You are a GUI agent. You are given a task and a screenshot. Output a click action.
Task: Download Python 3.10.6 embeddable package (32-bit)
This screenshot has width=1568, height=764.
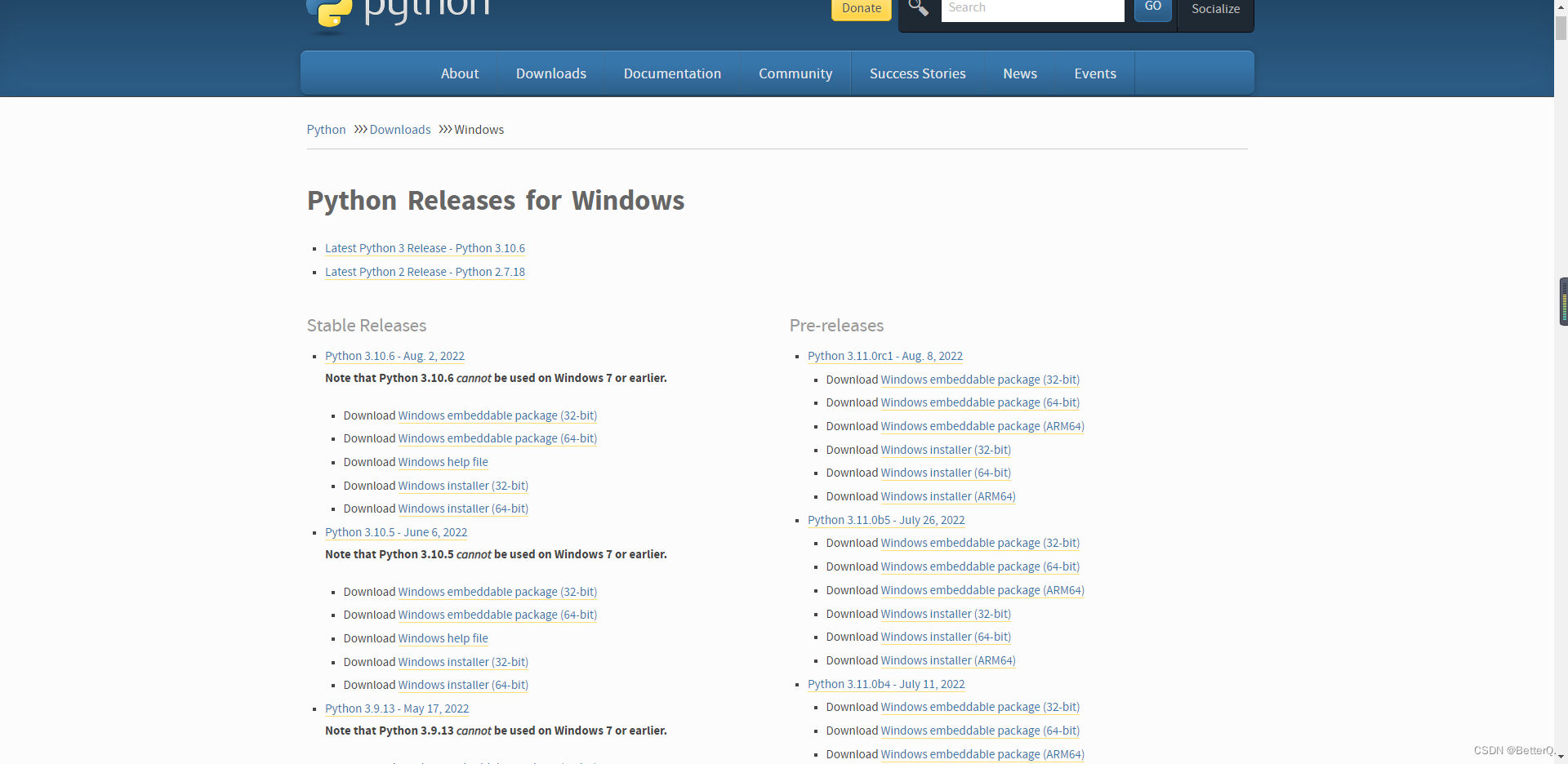point(497,415)
